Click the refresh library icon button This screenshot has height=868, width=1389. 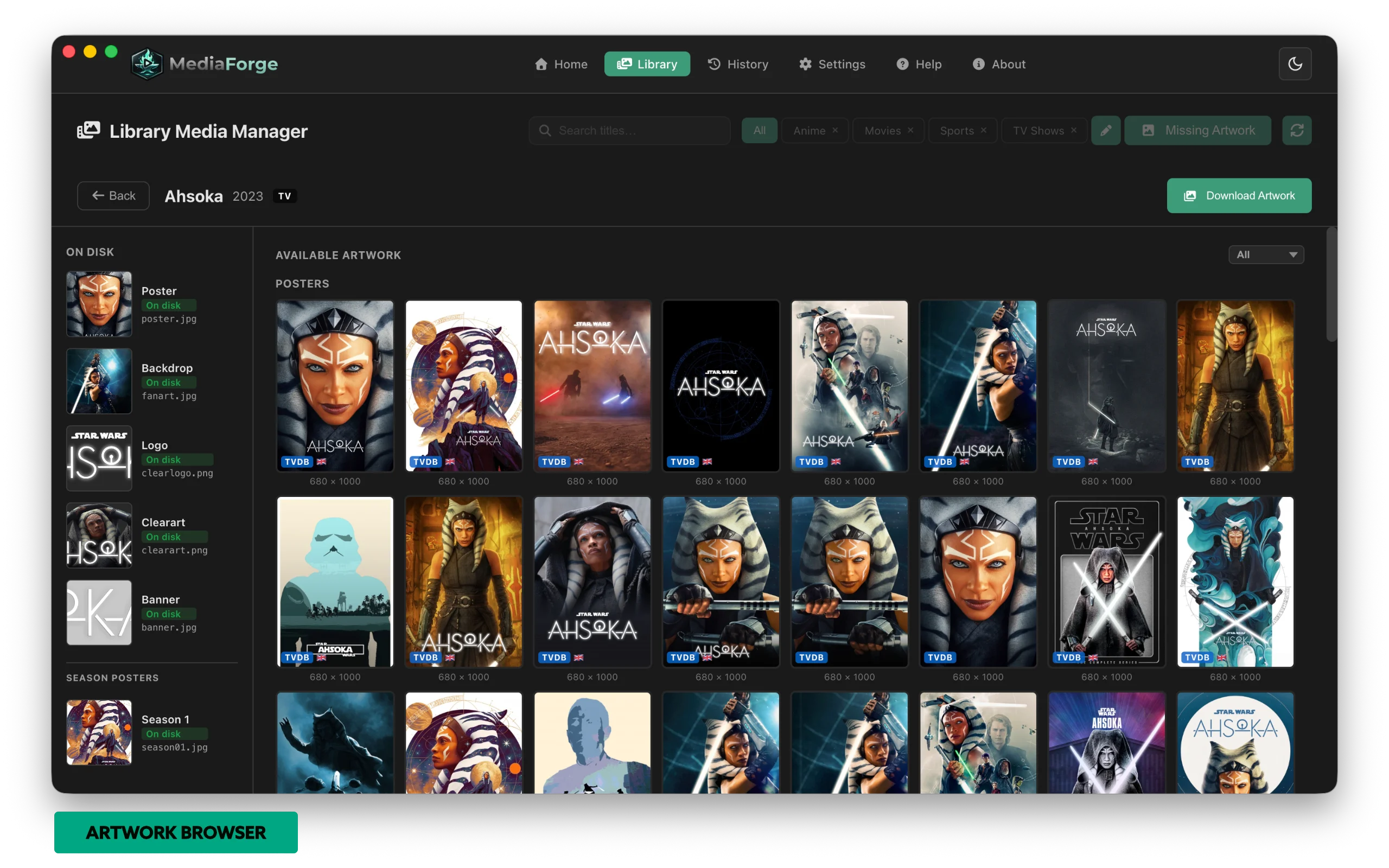coord(1297,130)
